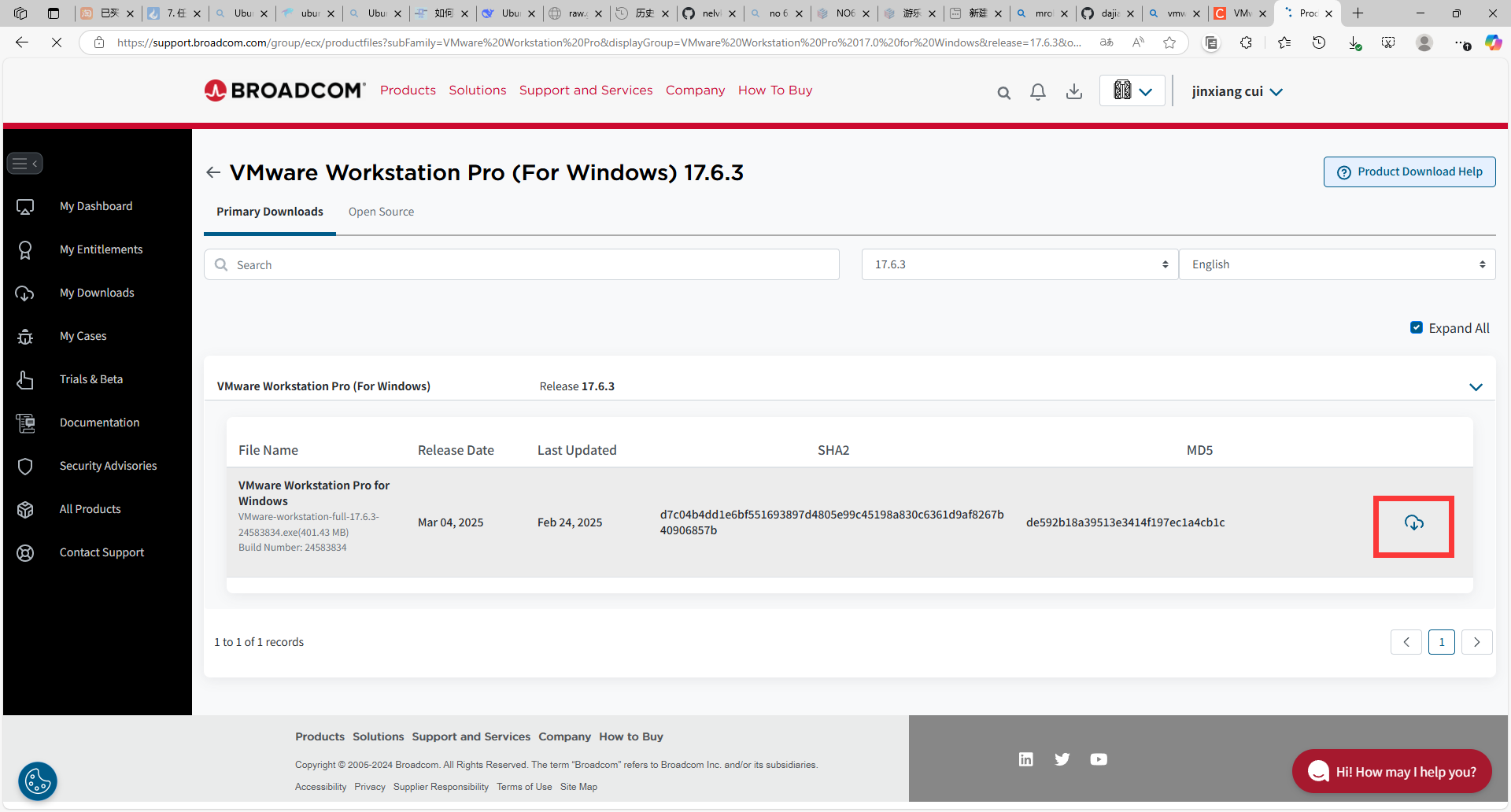The width and height of the screenshot is (1511, 812).
Task: Click the Mar 04, 2025 release date
Action: click(x=451, y=522)
